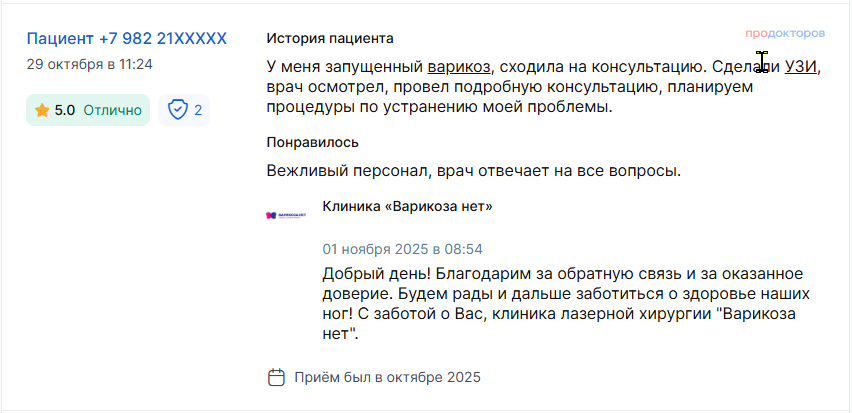Click the calendar icon near appointment date
This screenshot has width=852, height=413.
point(277,378)
